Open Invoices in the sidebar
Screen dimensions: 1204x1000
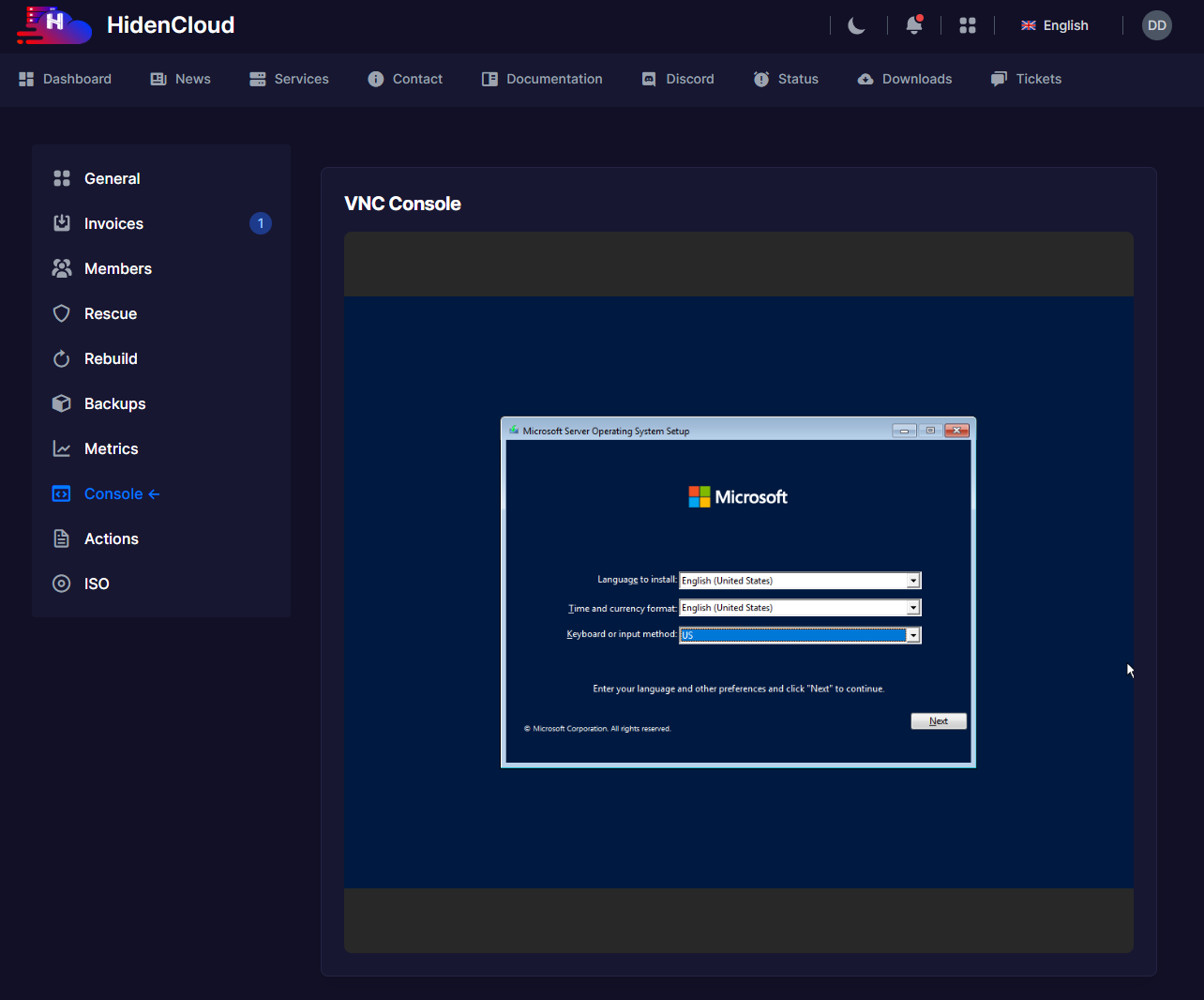113,223
